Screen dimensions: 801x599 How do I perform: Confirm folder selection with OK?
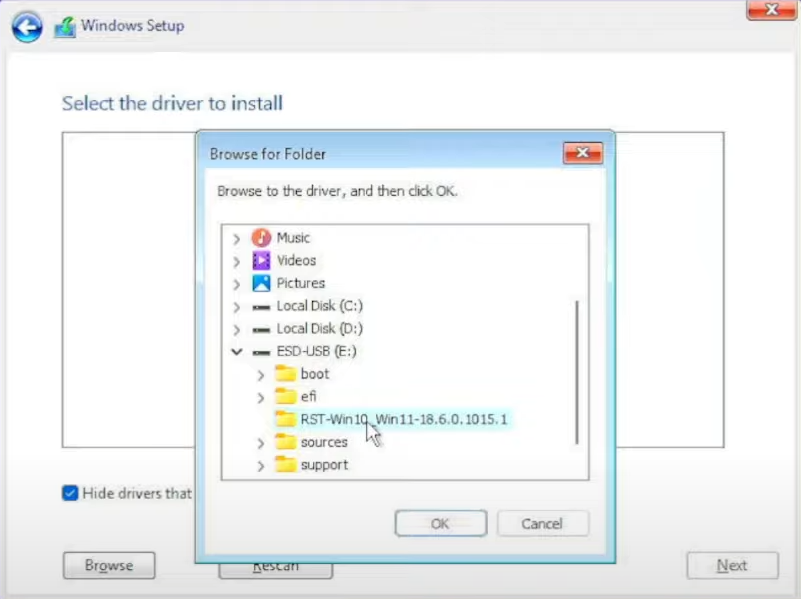(x=440, y=523)
